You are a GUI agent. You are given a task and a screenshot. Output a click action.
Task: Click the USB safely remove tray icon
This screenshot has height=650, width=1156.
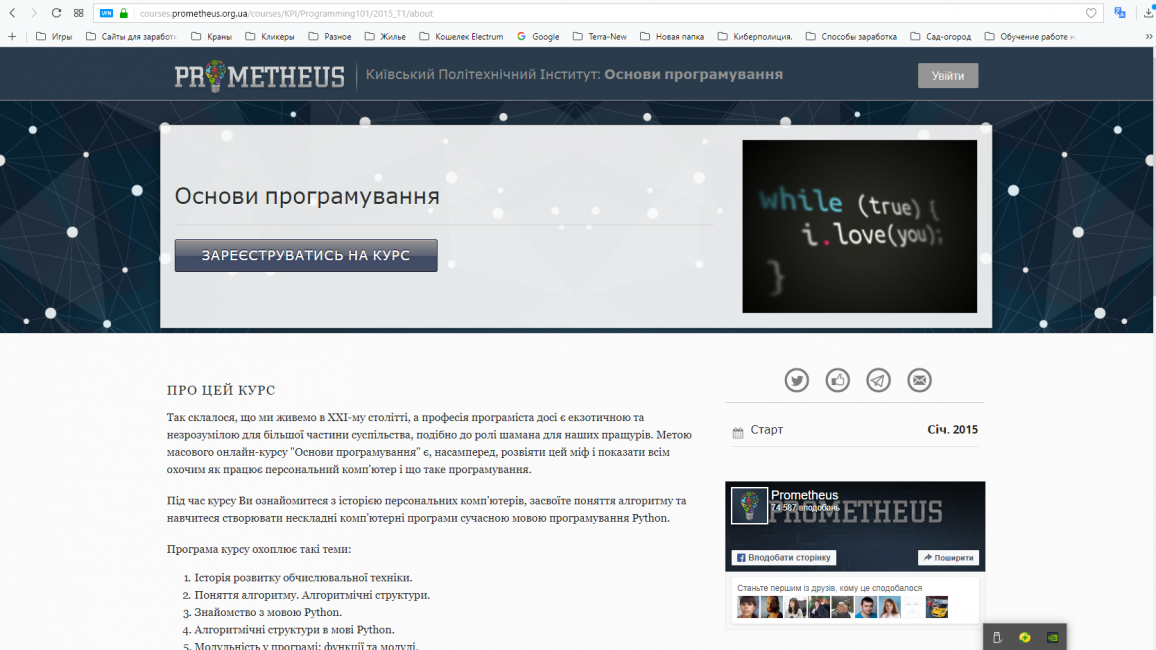[x=997, y=637]
